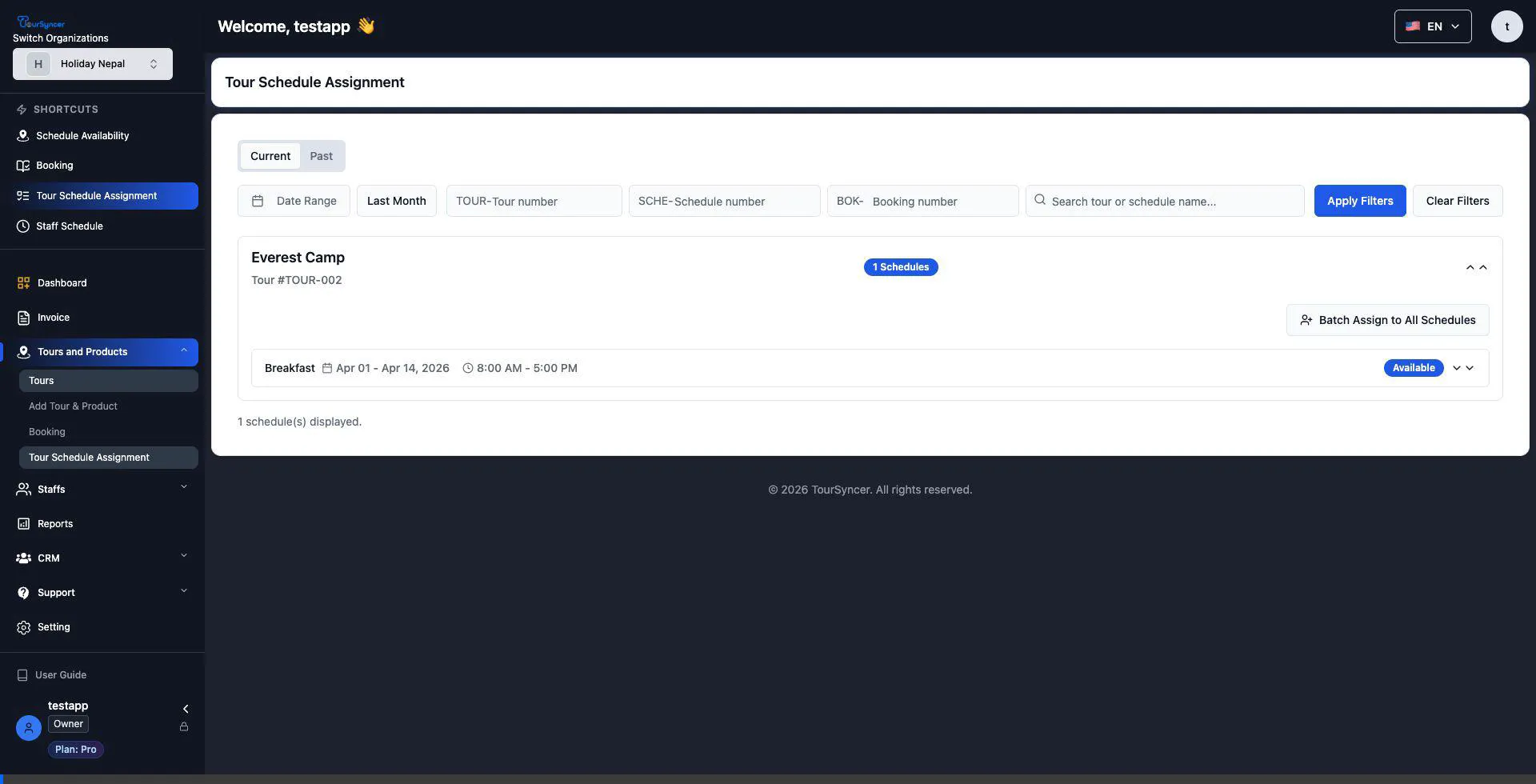The height and width of the screenshot is (784, 1536).
Task: Select the Dashboard sidebar icon
Action: [x=22, y=282]
